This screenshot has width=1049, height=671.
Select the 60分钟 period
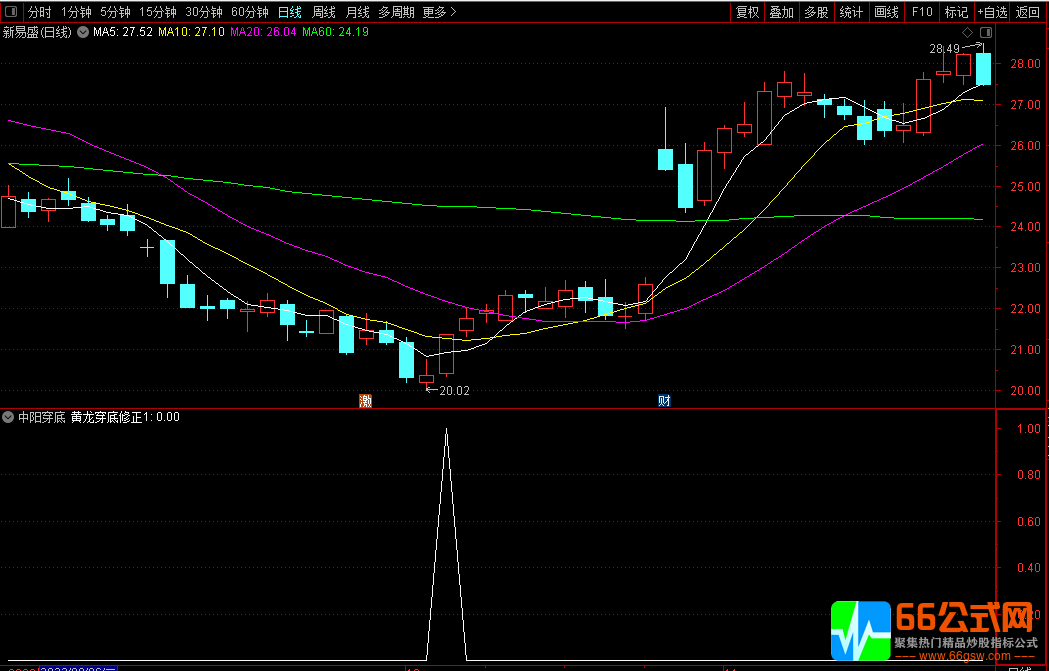click(x=250, y=12)
